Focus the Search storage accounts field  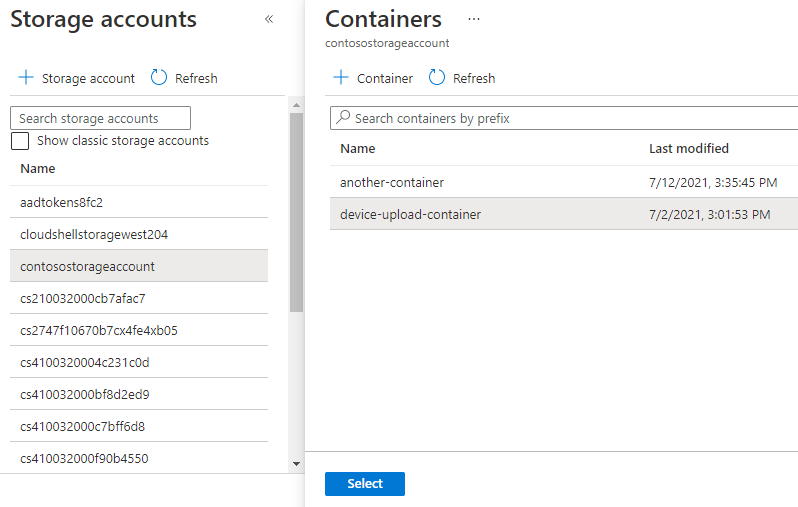click(100, 118)
